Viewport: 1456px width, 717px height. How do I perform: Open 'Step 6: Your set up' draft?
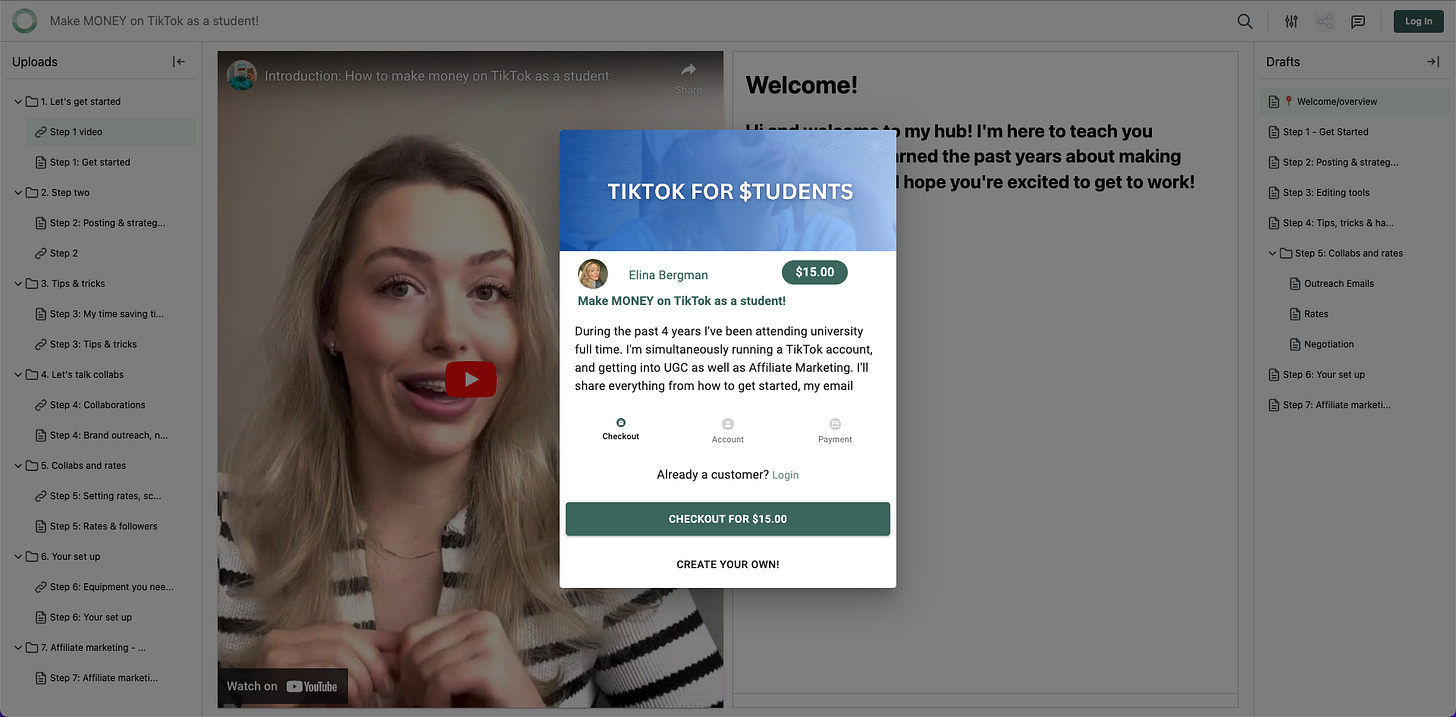(1355, 375)
